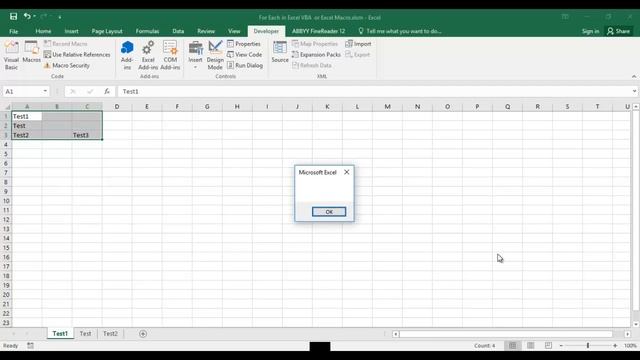Open control Properties
Image resolution: width=640 pixels, height=360 pixels.
(244, 44)
